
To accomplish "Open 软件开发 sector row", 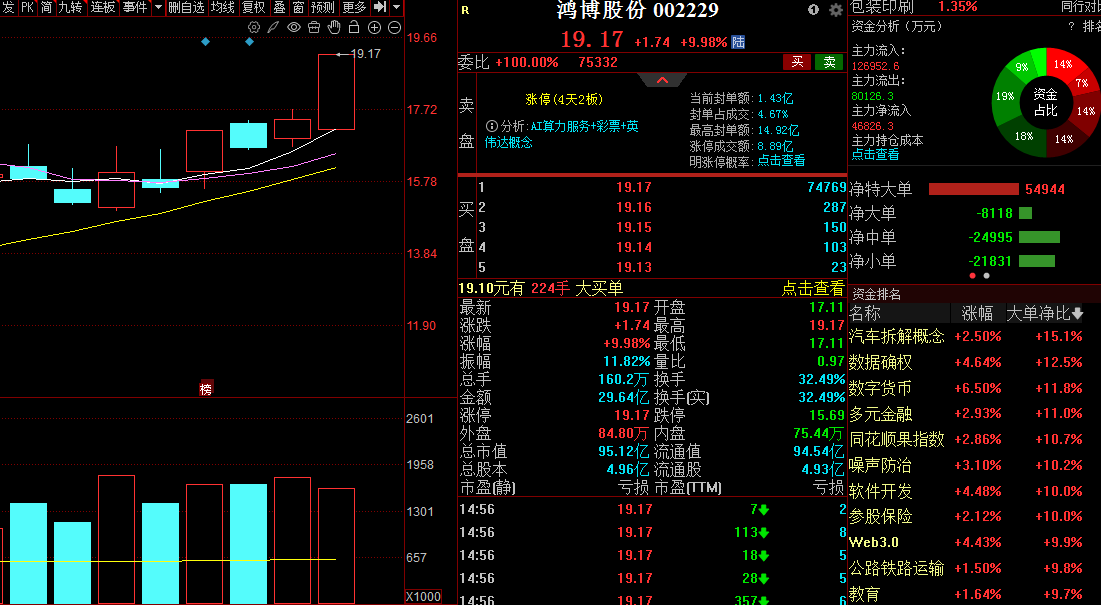I will coord(974,491).
